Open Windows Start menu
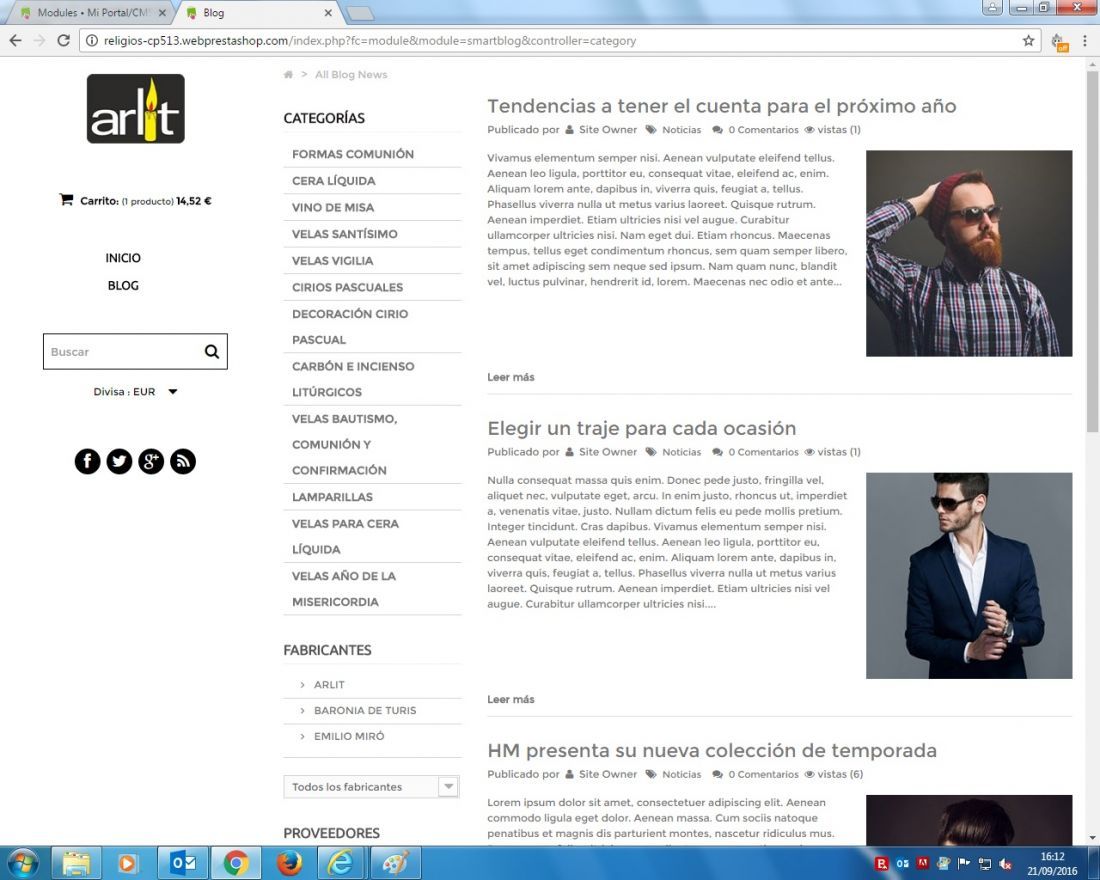 23,862
